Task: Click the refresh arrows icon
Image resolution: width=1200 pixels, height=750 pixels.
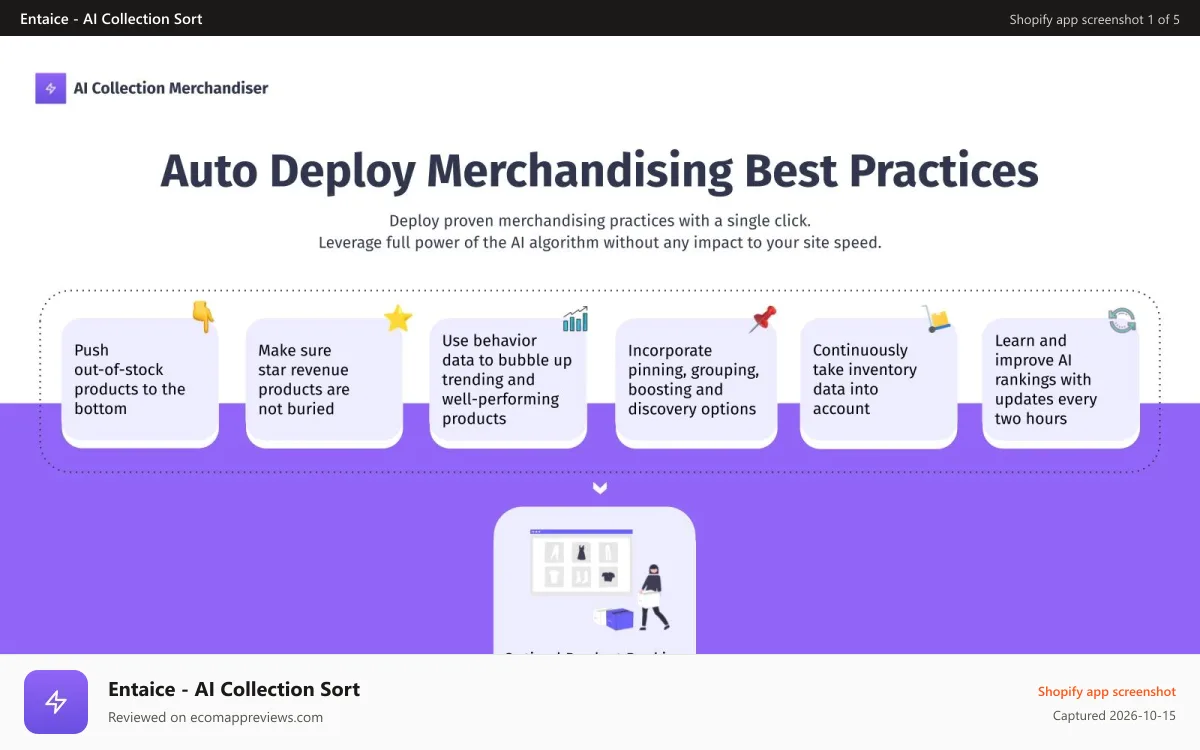Action: [1122, 320]
